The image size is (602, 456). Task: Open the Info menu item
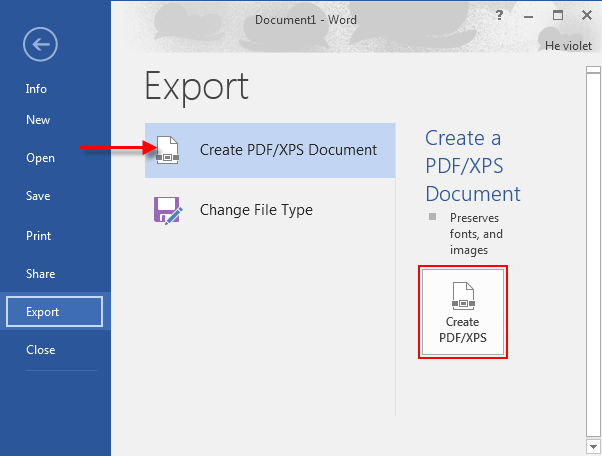click(36, 89)
